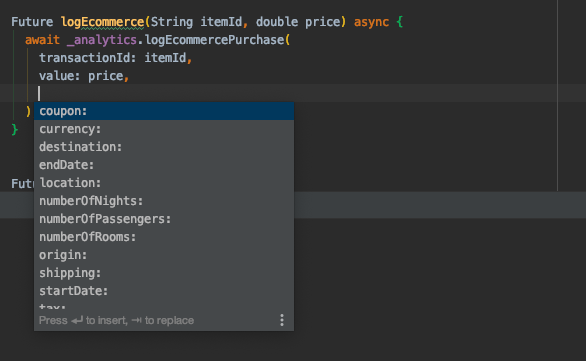This screenshot has width=586, height=361.
Task: Click the async keyword
Action: [371, 22]
